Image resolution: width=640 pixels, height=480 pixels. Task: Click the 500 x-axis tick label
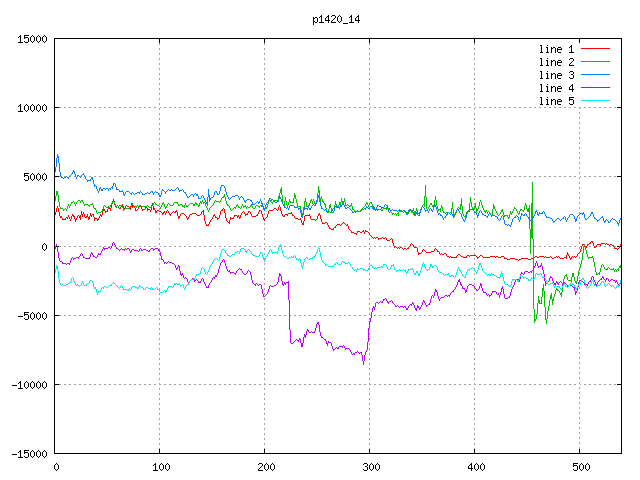[579, 467]
